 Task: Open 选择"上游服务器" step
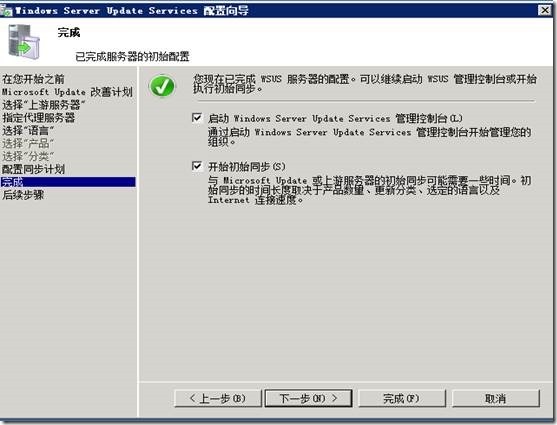43,105
